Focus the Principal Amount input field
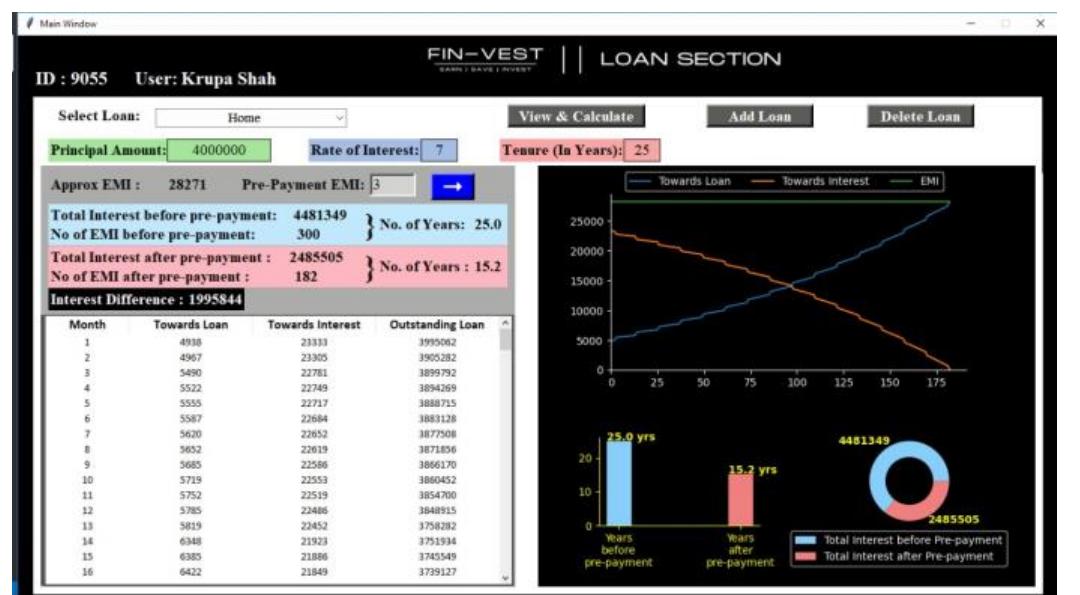 [218, 151]
